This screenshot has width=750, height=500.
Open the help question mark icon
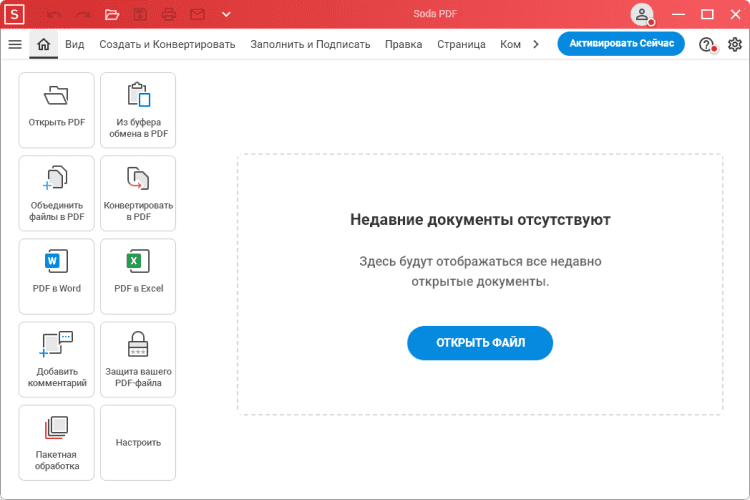click(x=706, y=44)
